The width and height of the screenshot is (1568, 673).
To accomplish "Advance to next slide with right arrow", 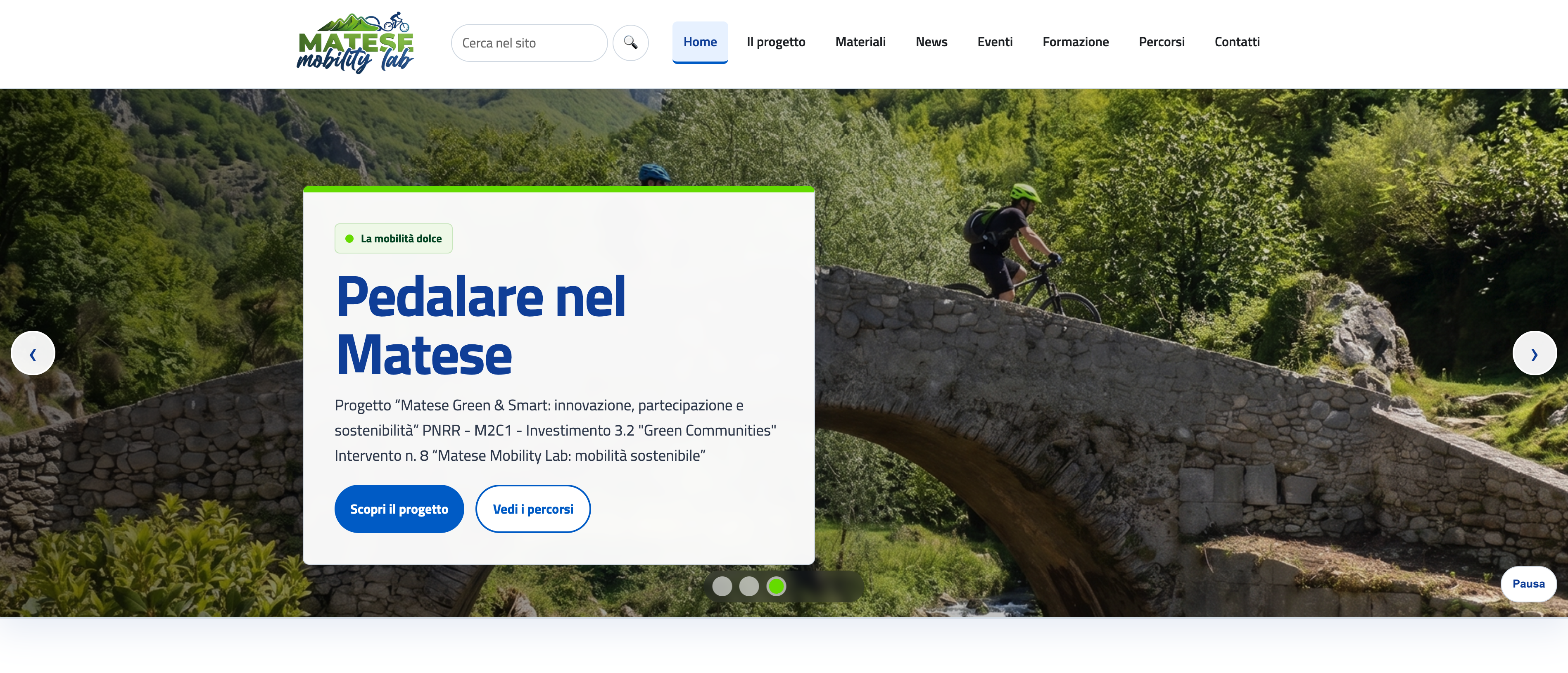I will pos(1535,353).
